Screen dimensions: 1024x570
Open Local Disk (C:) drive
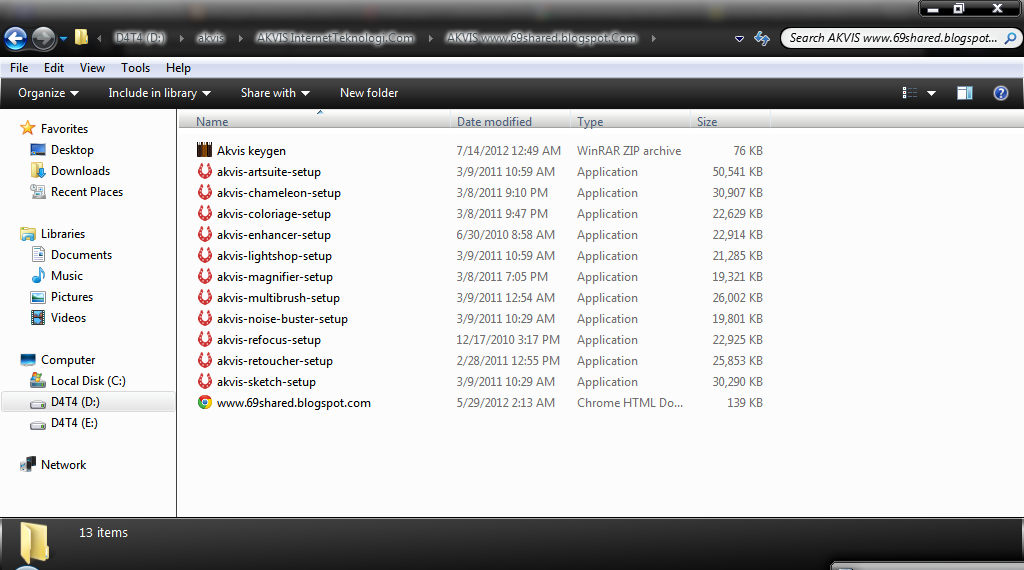pyautogui.click(x=88, y=381)
